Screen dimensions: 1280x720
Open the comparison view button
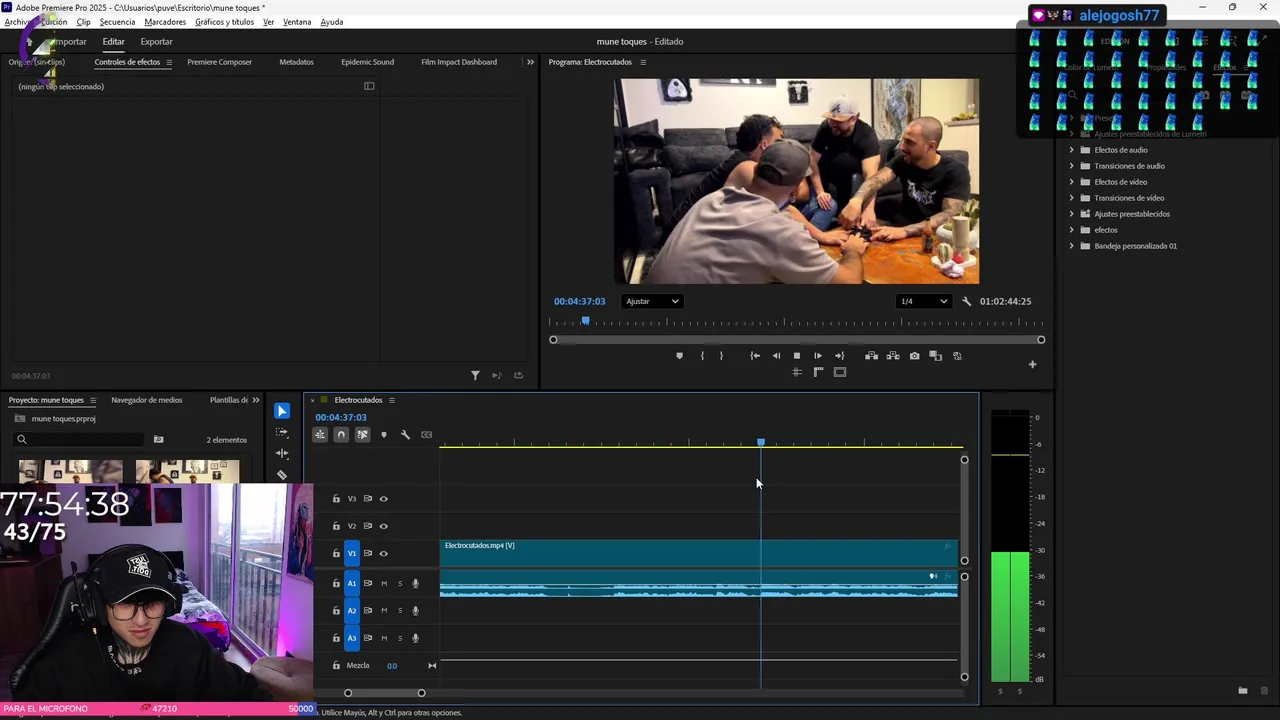[936, 356]
